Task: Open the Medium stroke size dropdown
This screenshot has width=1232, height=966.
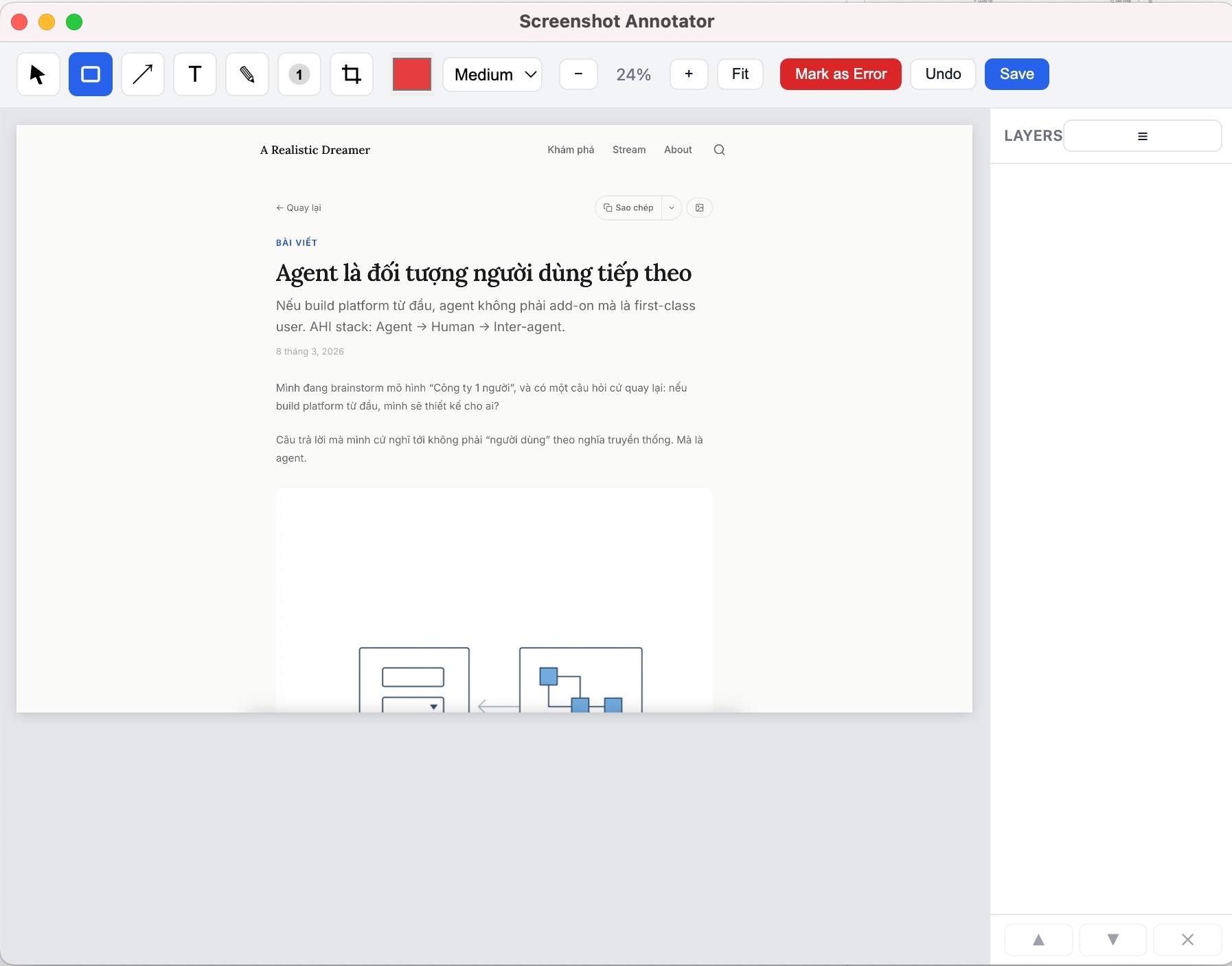Action: (x=492, y=74)
